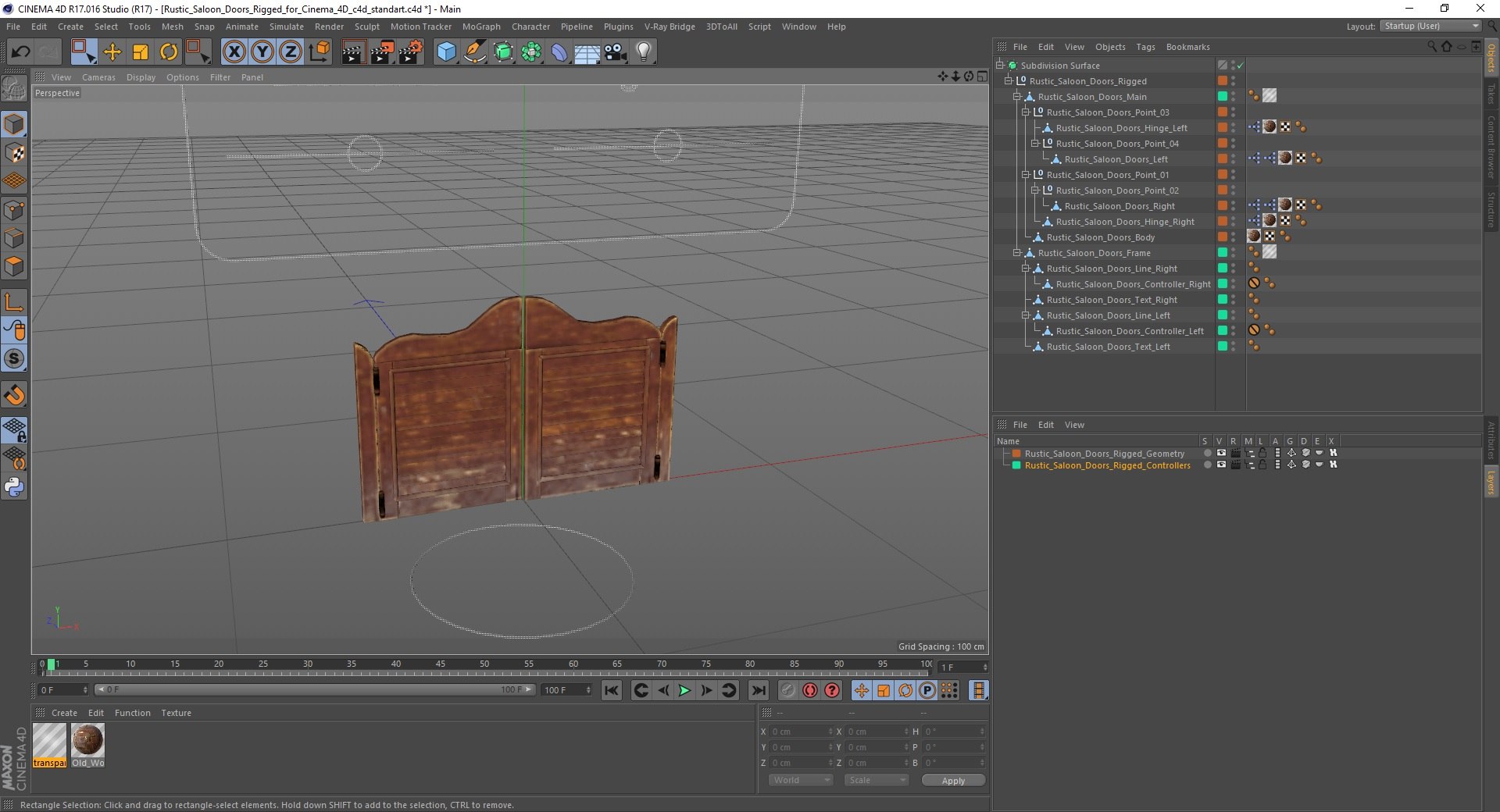Click the Undo arrow icon
This screenshot has height=812, width=1500.
21,52
